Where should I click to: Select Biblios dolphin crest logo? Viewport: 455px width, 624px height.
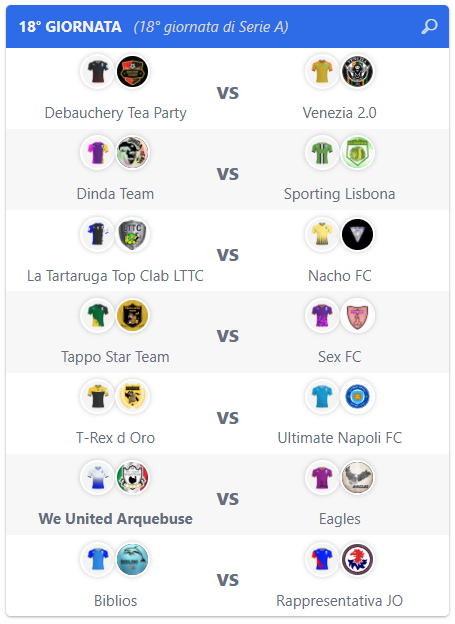[x=133, y=559]
